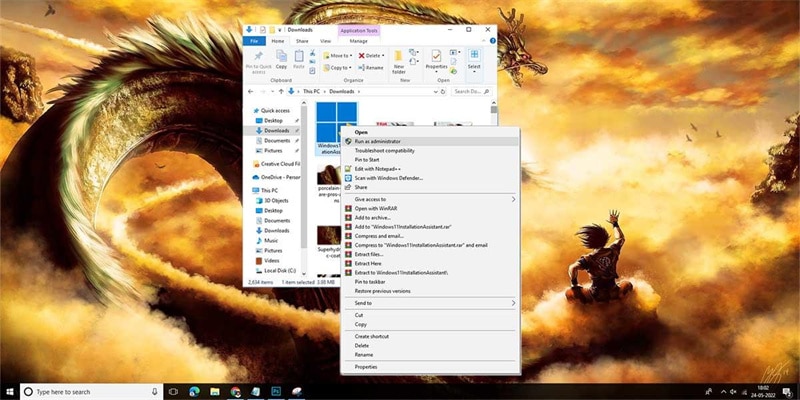
Task: Click the Explorer help question mark icon
Action: coord(493,41)
